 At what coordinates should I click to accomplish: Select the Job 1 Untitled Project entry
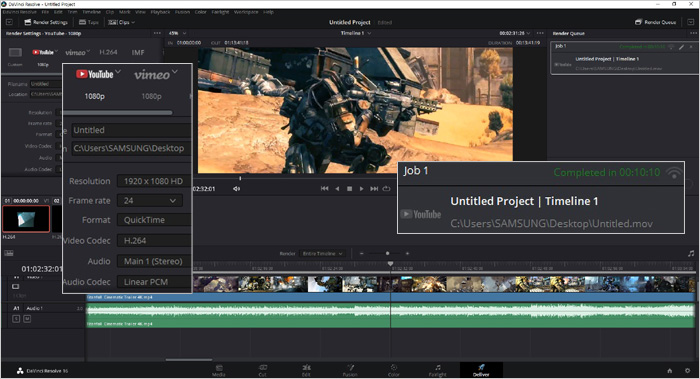pyautogui.click(x=625, y=58)
